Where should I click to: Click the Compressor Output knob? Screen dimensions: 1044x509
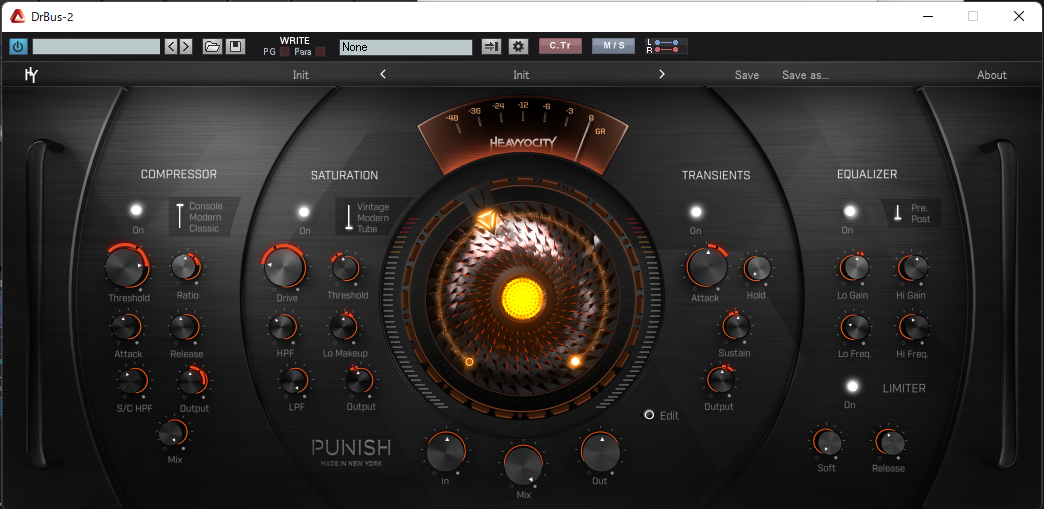click(x=193, y=381)
